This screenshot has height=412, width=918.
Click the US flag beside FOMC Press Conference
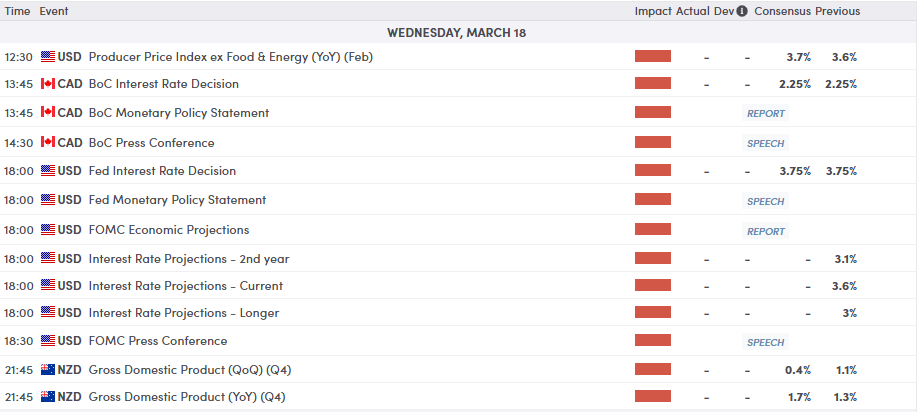[x=48, y=341]
